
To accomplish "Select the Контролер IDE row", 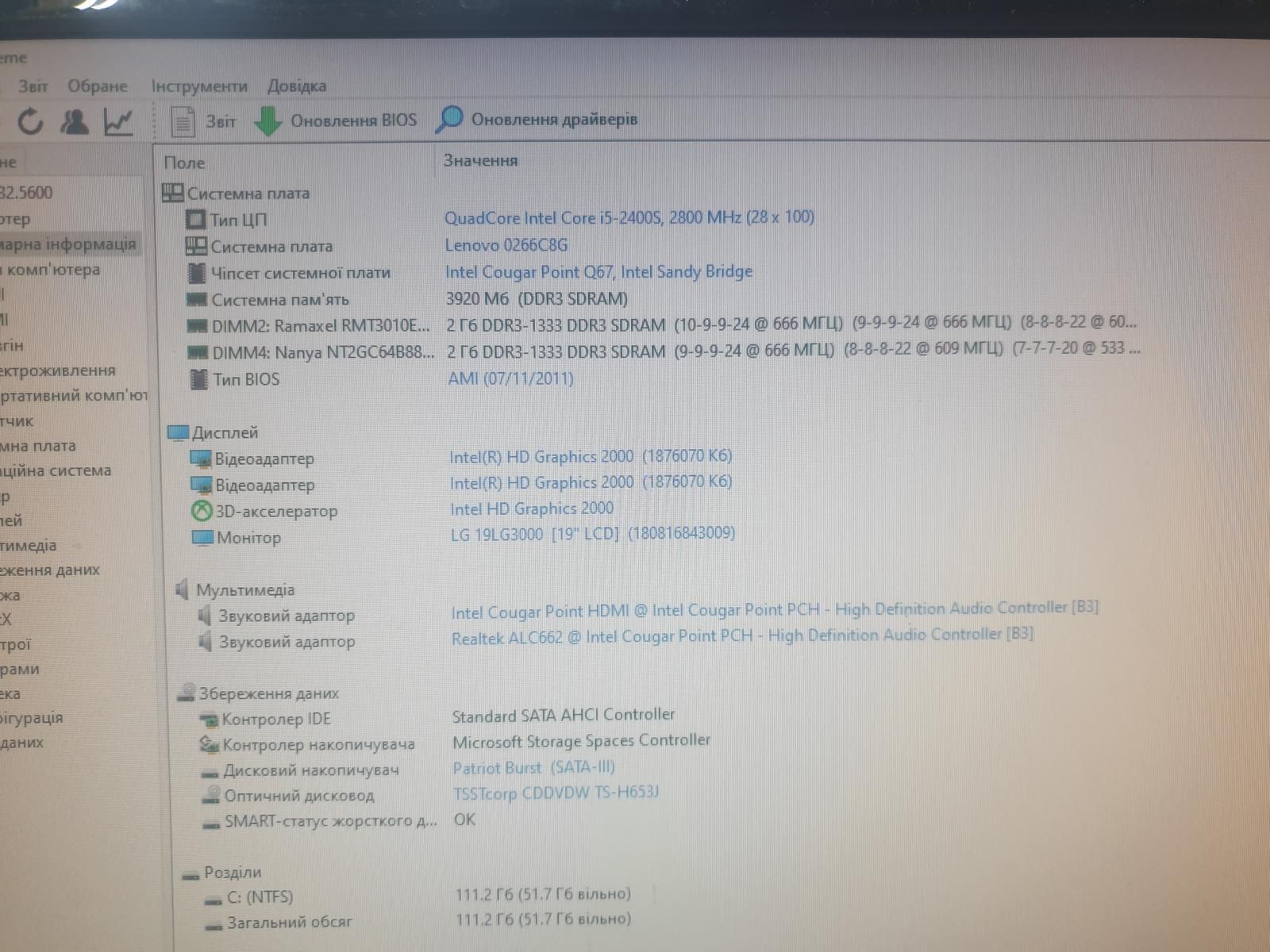I will pyautogui.click(x=438, y=718).
